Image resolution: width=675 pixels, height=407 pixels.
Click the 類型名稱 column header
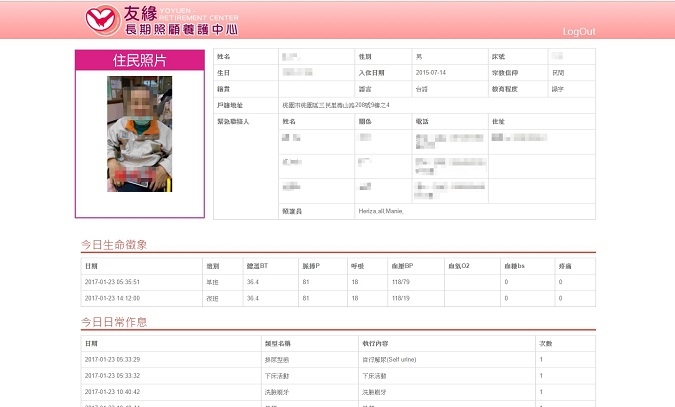[277, 343]
